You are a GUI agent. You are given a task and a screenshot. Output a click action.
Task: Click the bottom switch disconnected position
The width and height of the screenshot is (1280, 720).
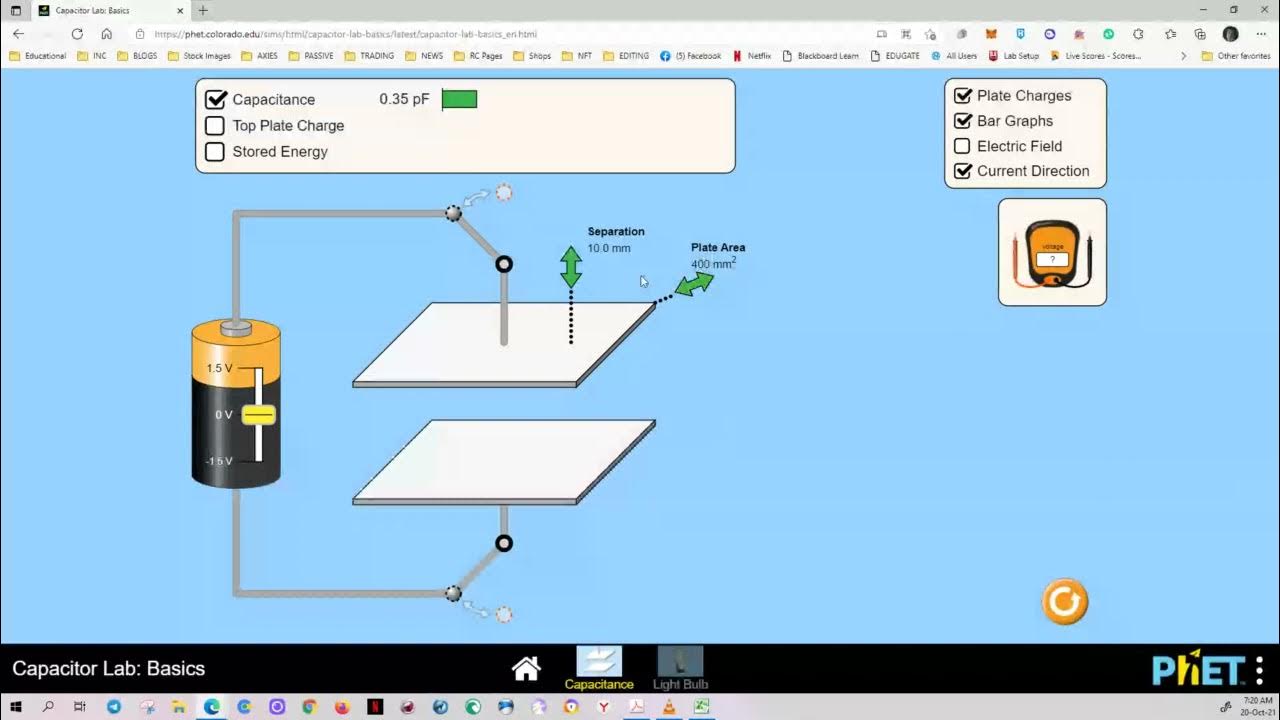click(x=504, y=614)
